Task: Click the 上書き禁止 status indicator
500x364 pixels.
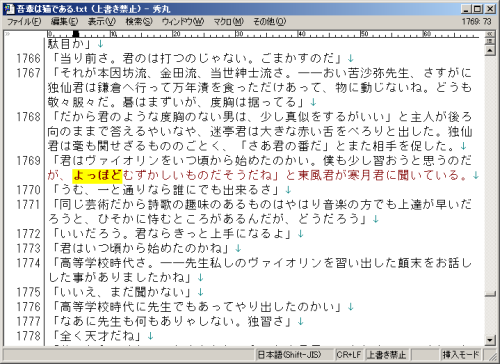Action: click(386, 354)
